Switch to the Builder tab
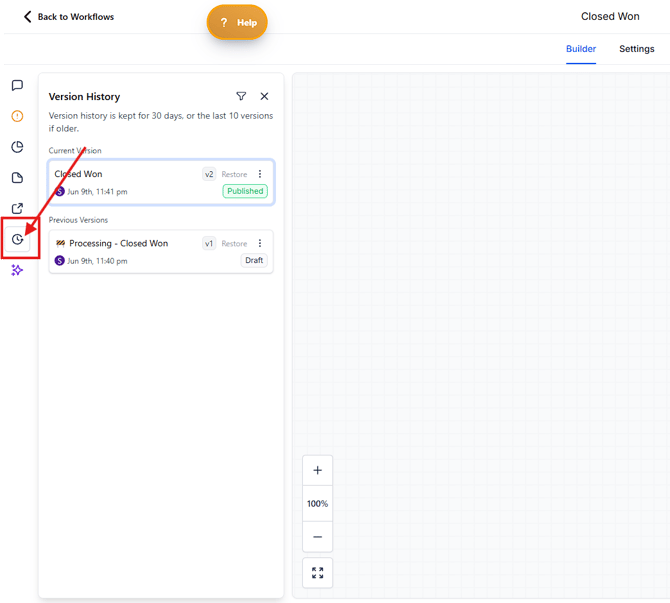This screenshot has width=670, height=603. pos(581,49)
